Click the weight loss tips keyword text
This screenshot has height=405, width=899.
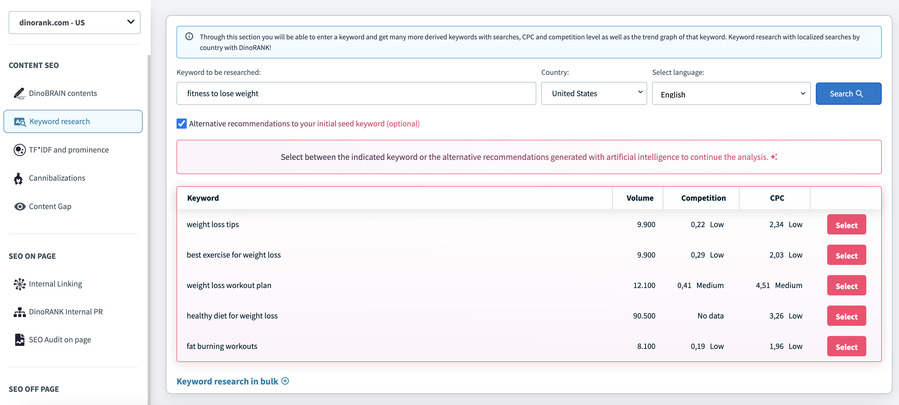(213, 225)
